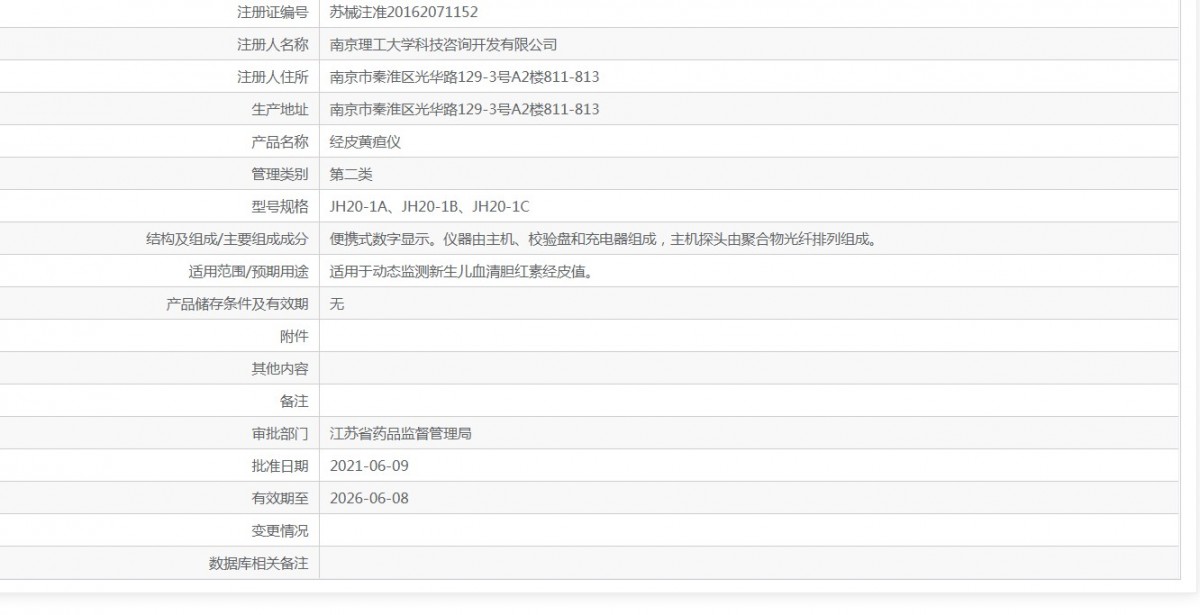Click the 生产地址 label

(x=280, y=109)
